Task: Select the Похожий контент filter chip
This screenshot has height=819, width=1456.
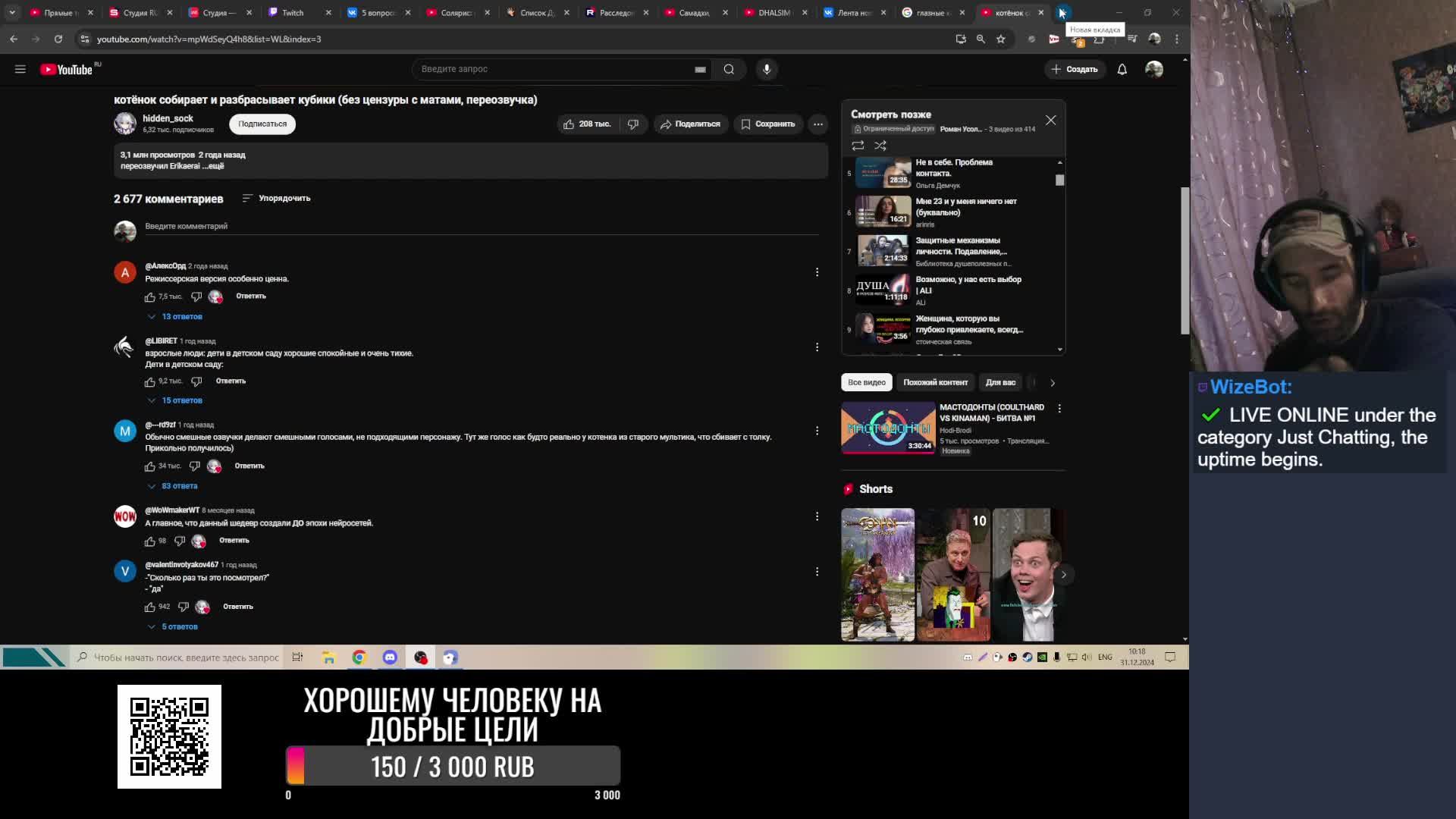Action: click(x=935, y=382)
